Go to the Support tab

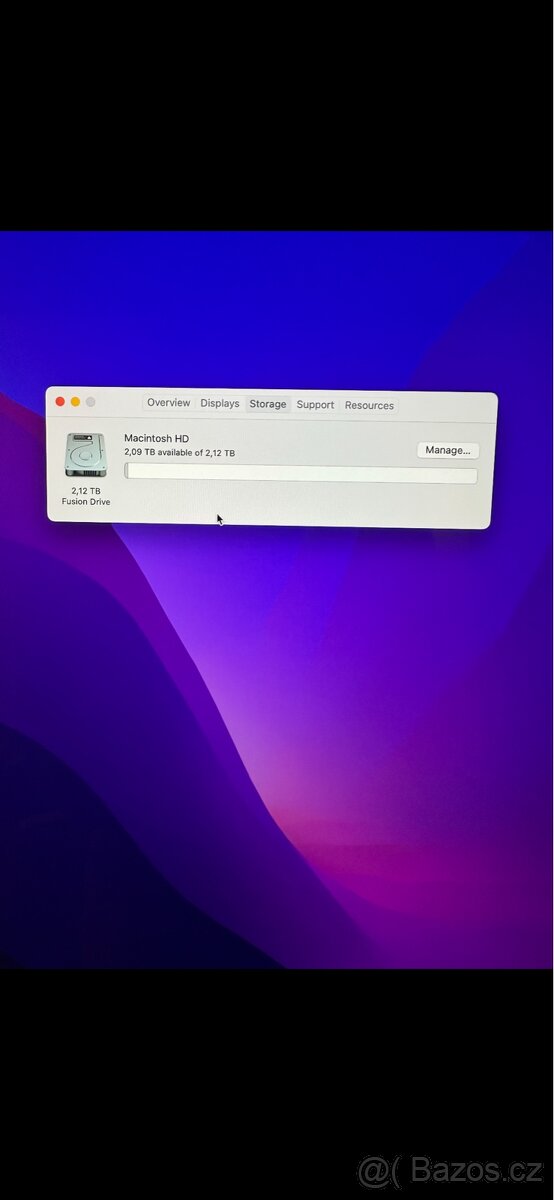tap(315, 405)
